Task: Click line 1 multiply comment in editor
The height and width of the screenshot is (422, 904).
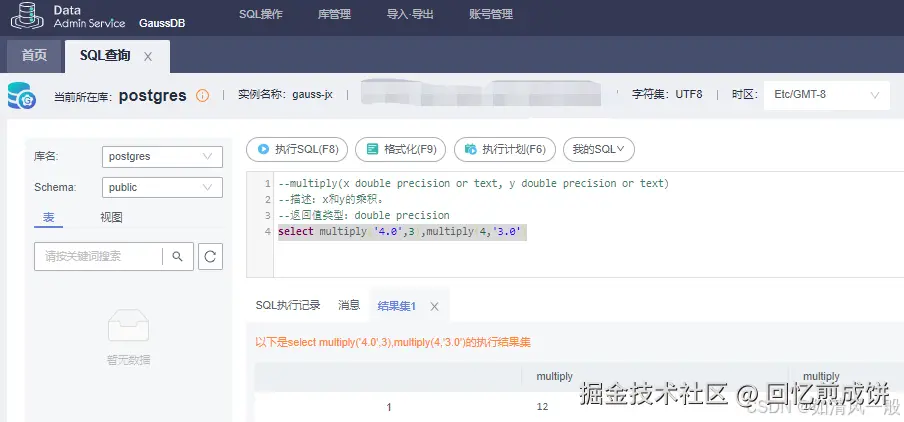Action: (x=473, y=183)
